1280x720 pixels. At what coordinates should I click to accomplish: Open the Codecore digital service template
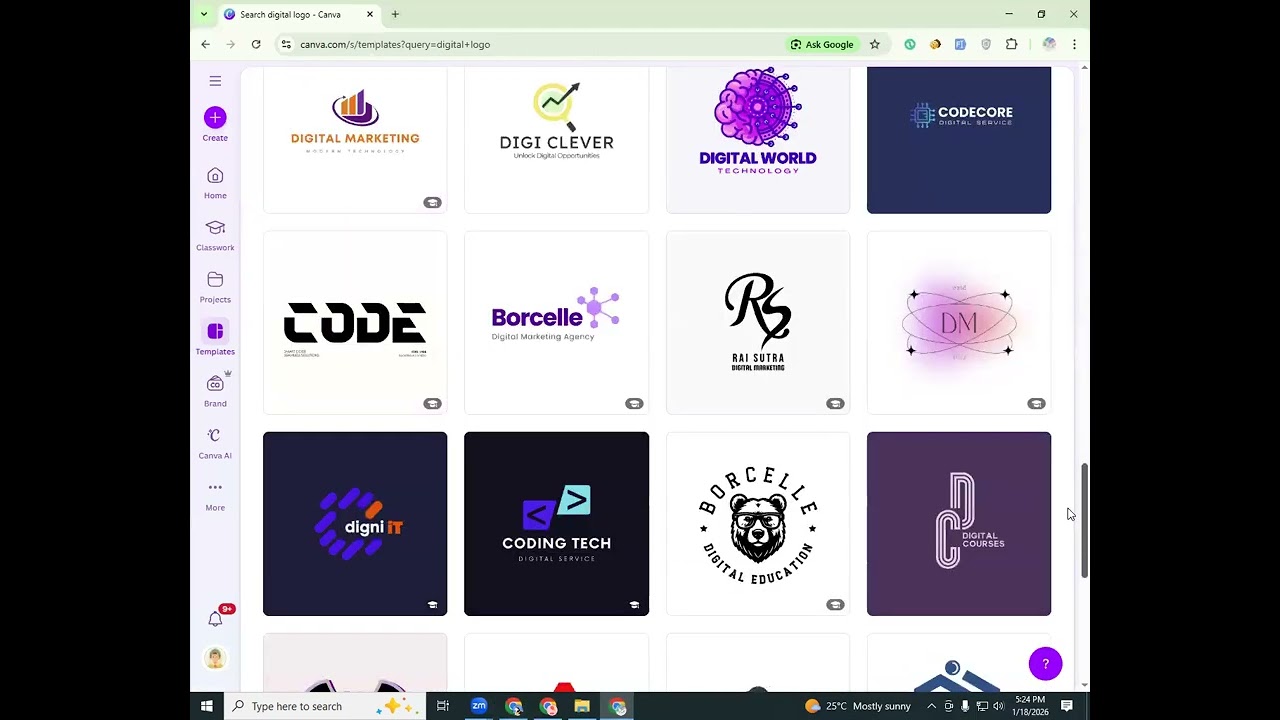point(959,140)
